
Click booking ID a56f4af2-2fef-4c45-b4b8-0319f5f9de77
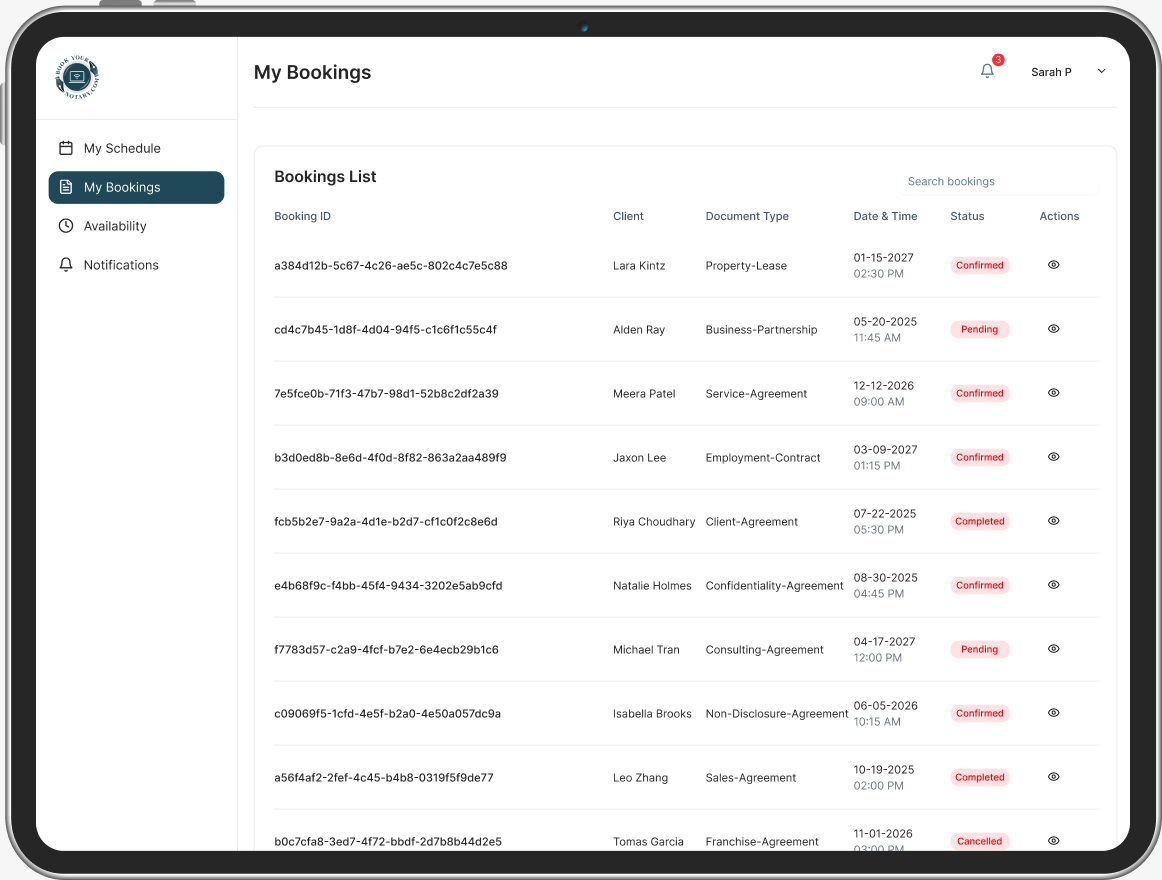pyautogui.click(x=384, y=778)
